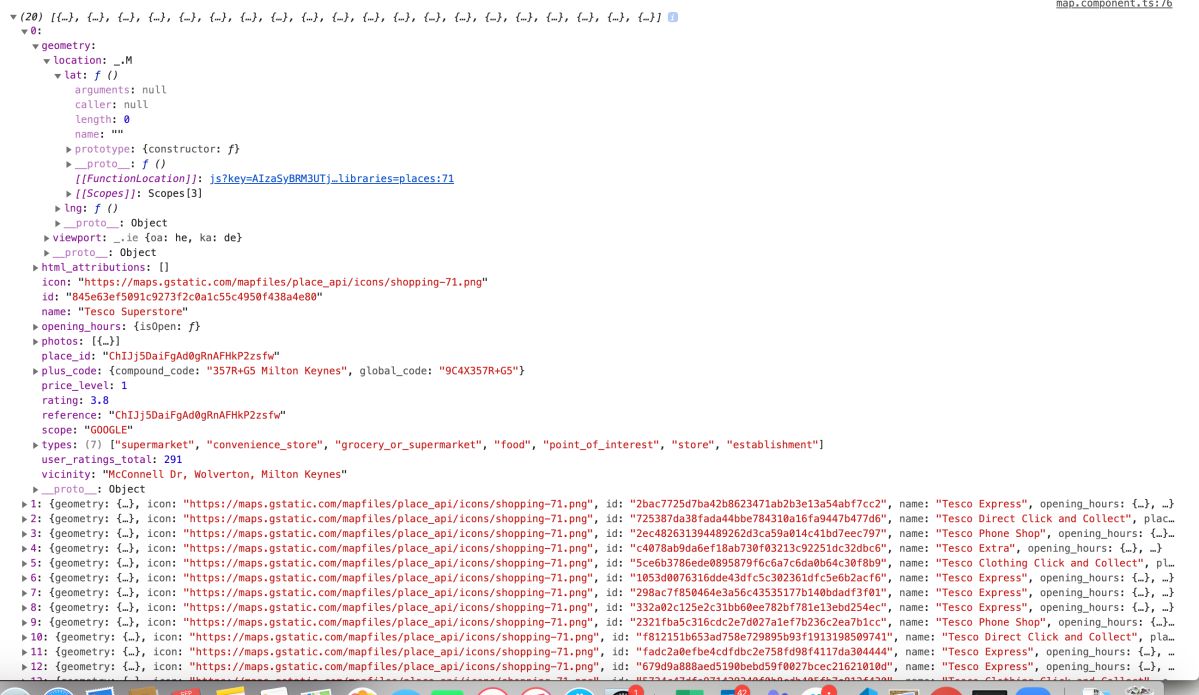Click the place_id value string
This screenshot has width=1199, height=695.
click(x=191, y=356)
